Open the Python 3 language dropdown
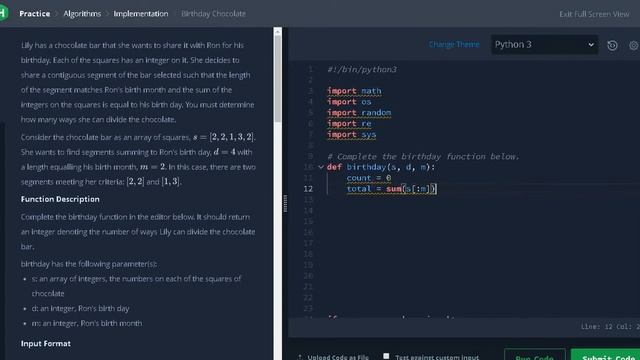This screenshot has height=360, width=640. tap(544, 44)
